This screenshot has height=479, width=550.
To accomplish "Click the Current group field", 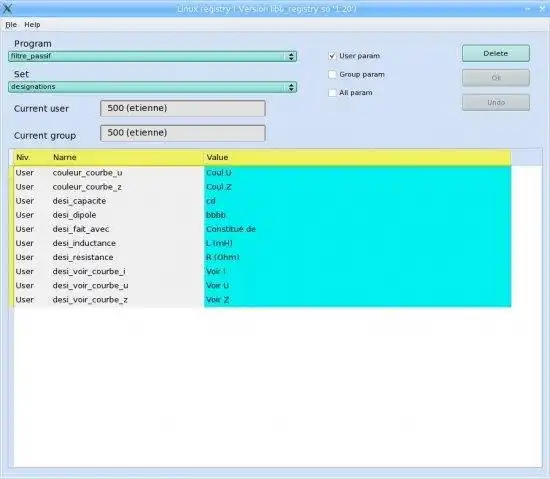I will pyautogui.click(x=183, y=133).
